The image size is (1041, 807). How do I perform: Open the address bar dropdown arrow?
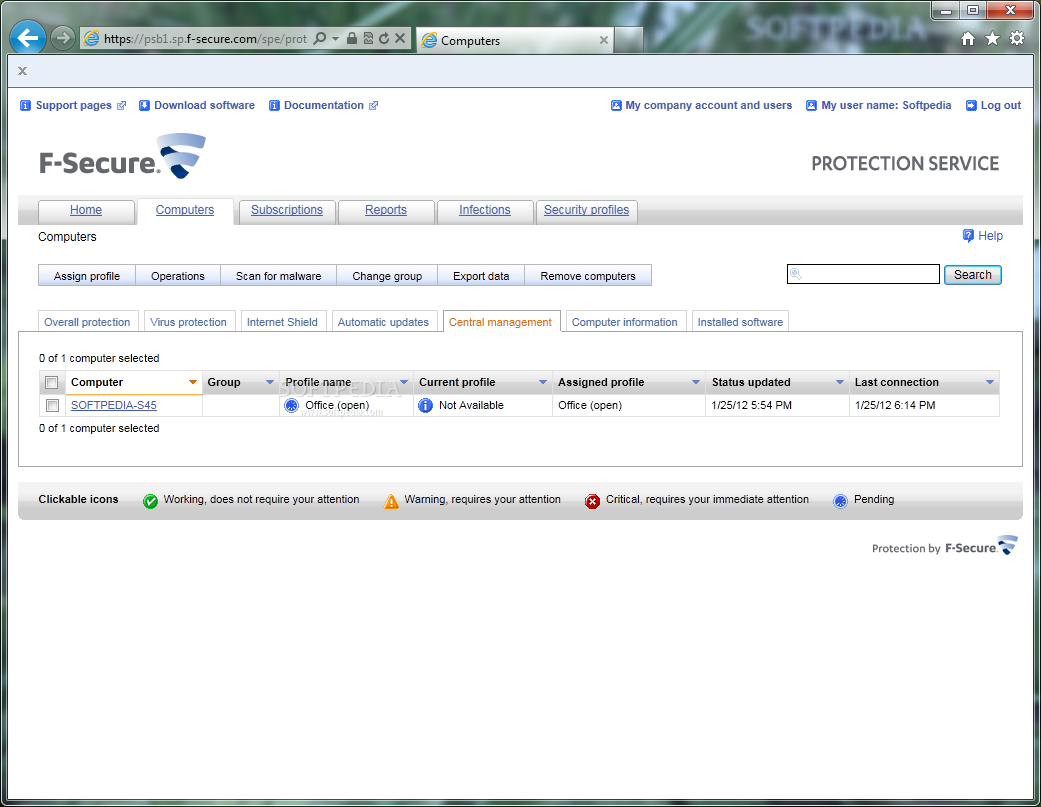[335, 38]
